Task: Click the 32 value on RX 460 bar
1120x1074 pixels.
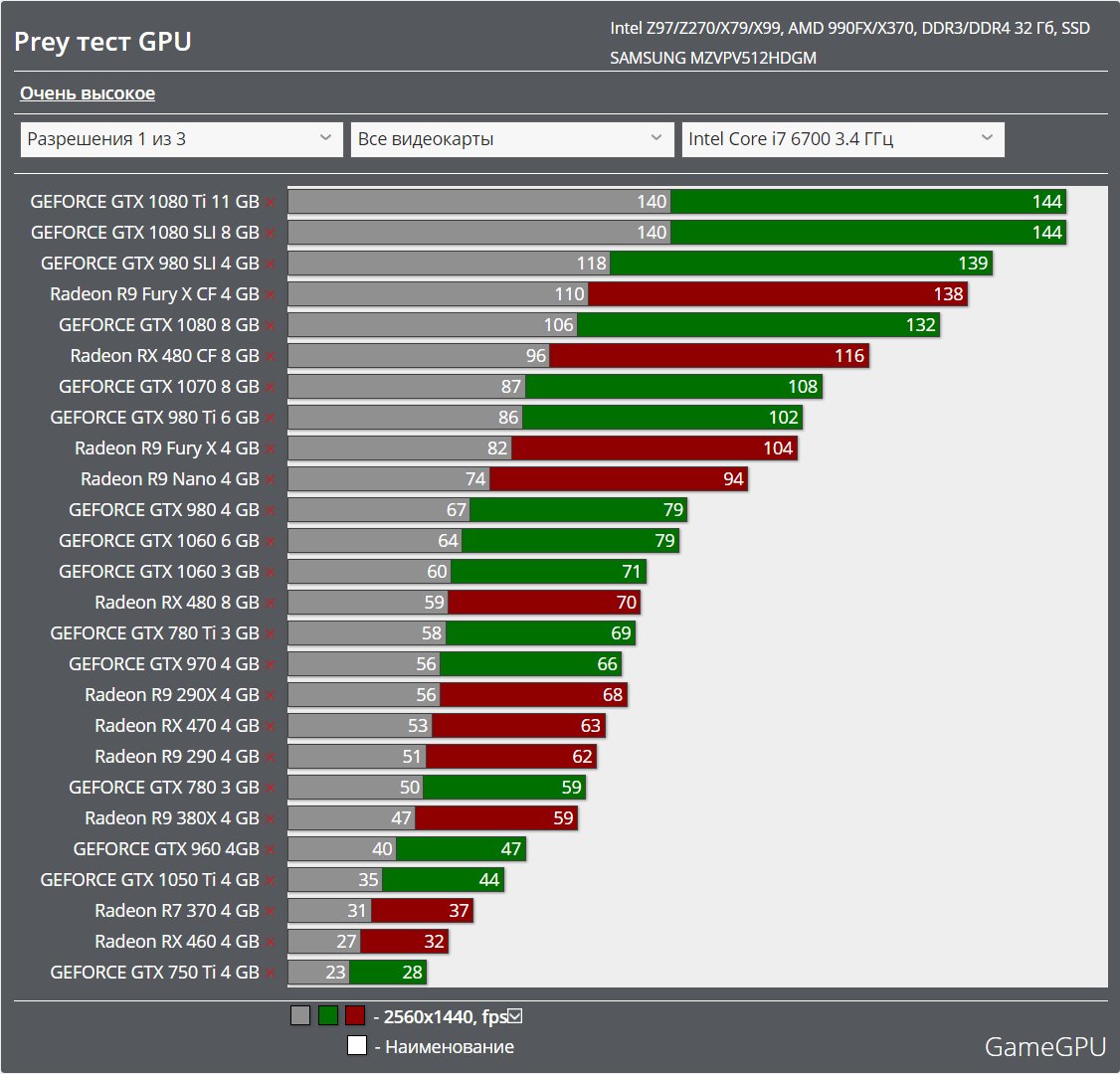Action: pyautogui.click(x=435, y=942)
